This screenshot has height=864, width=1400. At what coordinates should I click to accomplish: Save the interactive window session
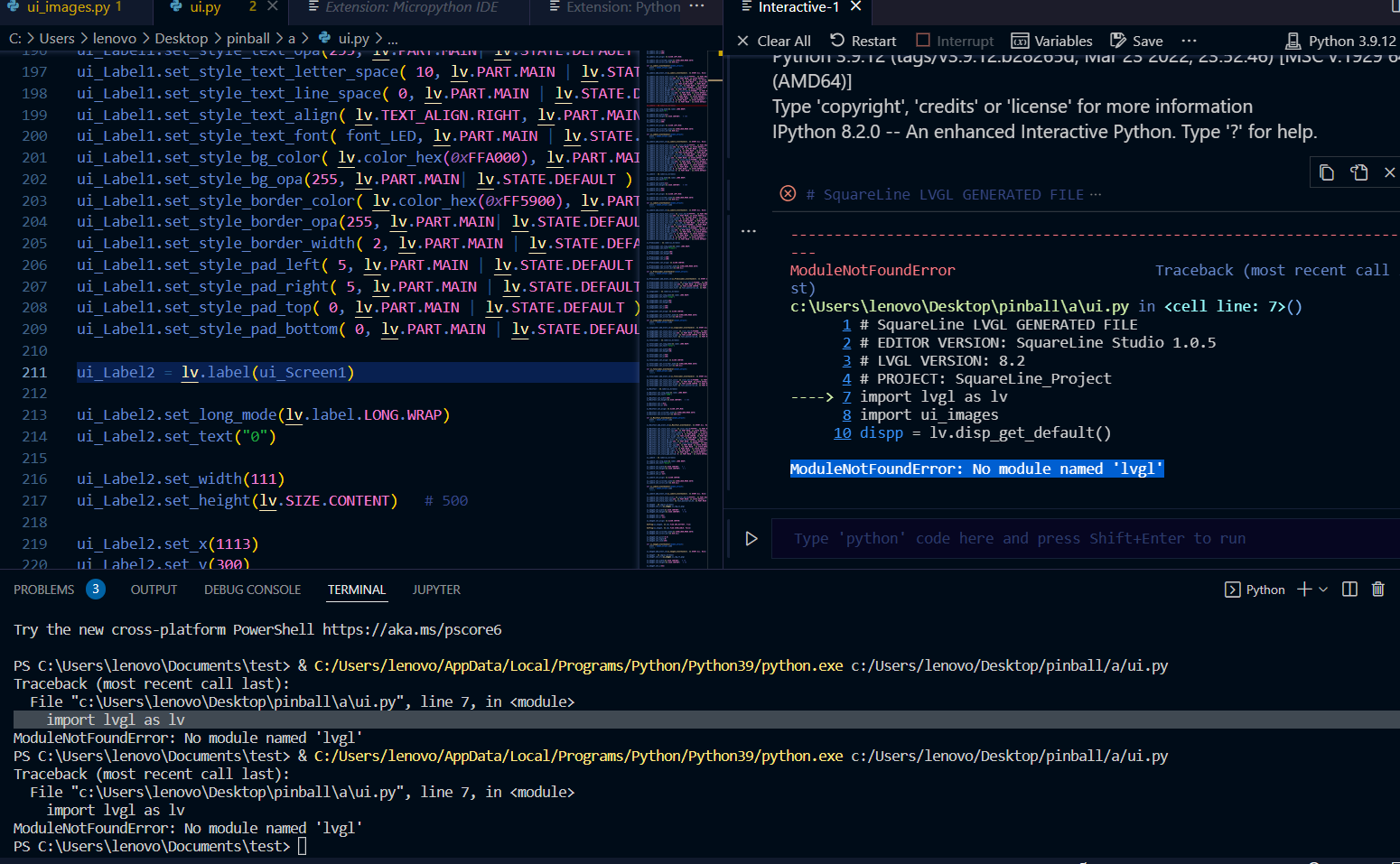[1136, 41]
